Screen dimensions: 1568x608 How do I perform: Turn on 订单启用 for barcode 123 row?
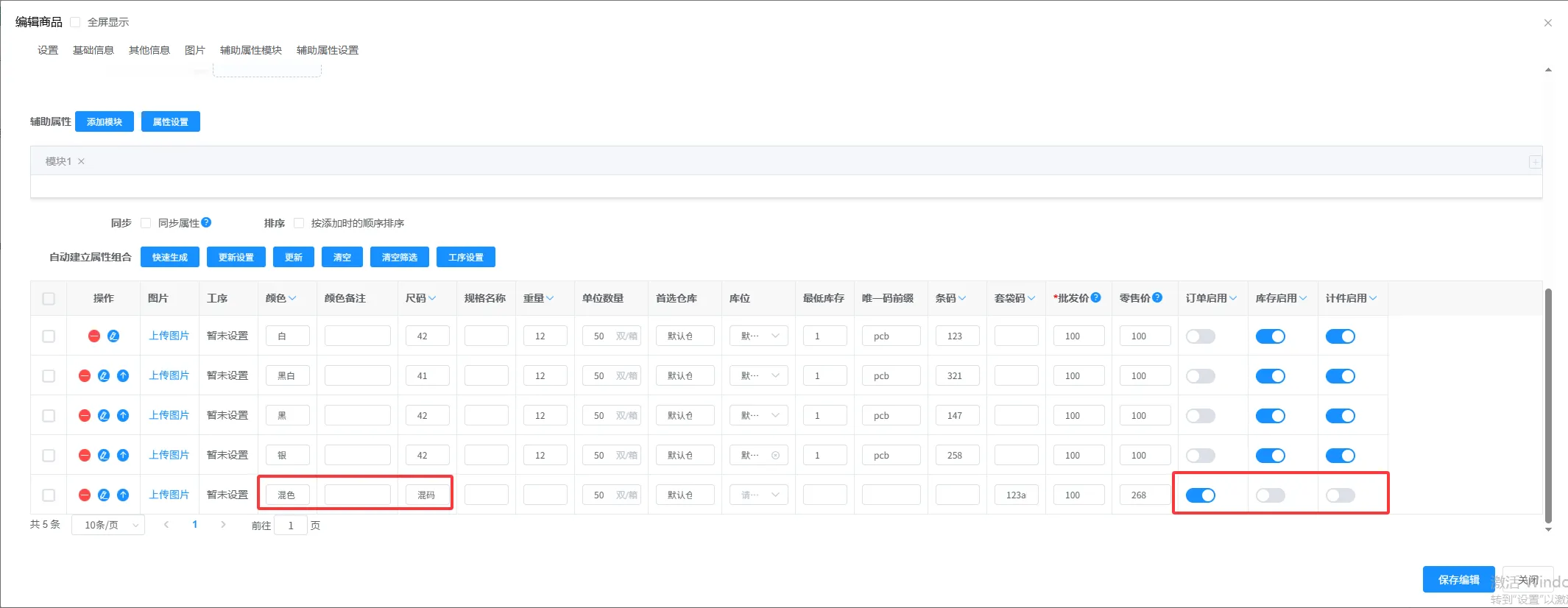tap(1201, 336)
